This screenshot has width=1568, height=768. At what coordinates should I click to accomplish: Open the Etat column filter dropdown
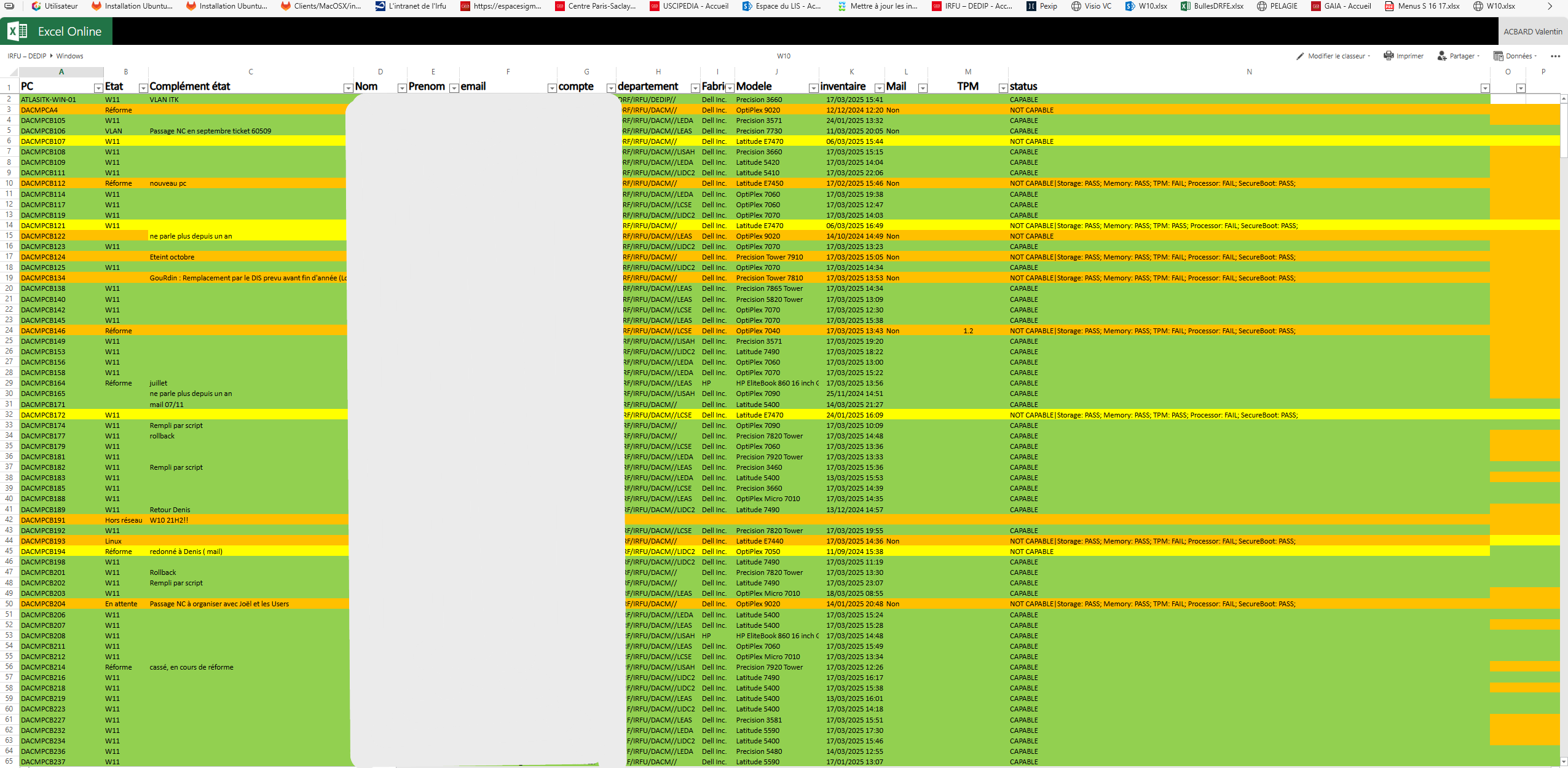point(143,89)
